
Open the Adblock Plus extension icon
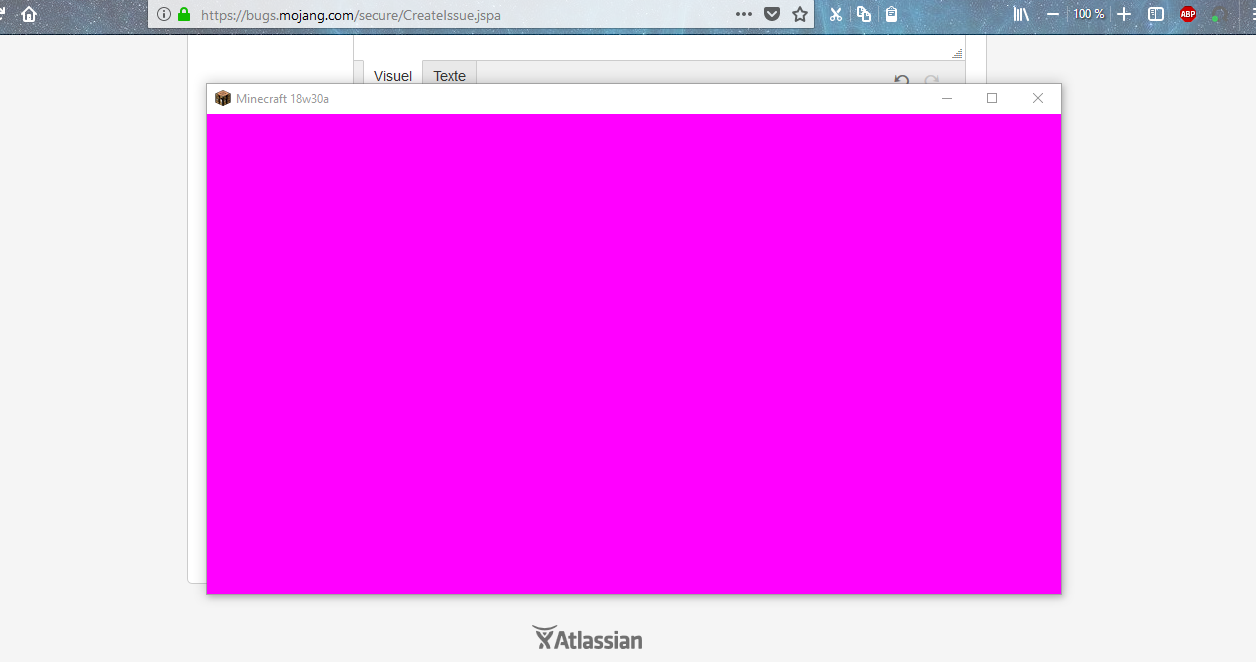[1188, 14]
